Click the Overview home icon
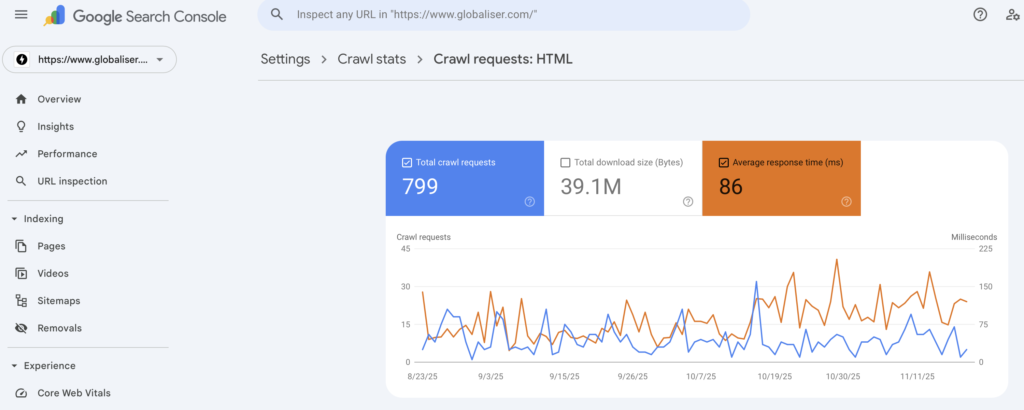The height and width of the screenshot is (410, 1024). (x=21, y=99)
